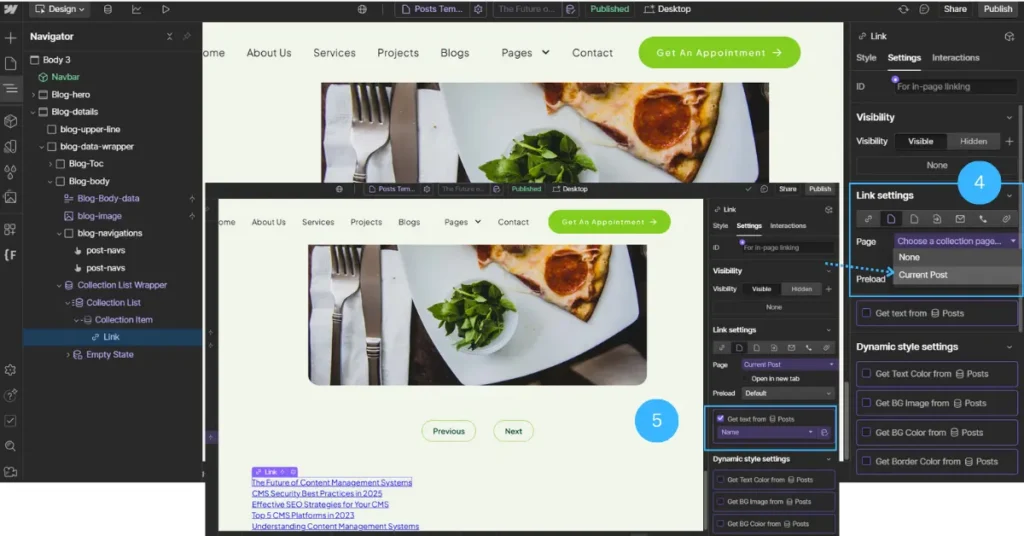Click the Preview play icon in the main top bar
Screen dimensions: 1024x536
point(165,9)
